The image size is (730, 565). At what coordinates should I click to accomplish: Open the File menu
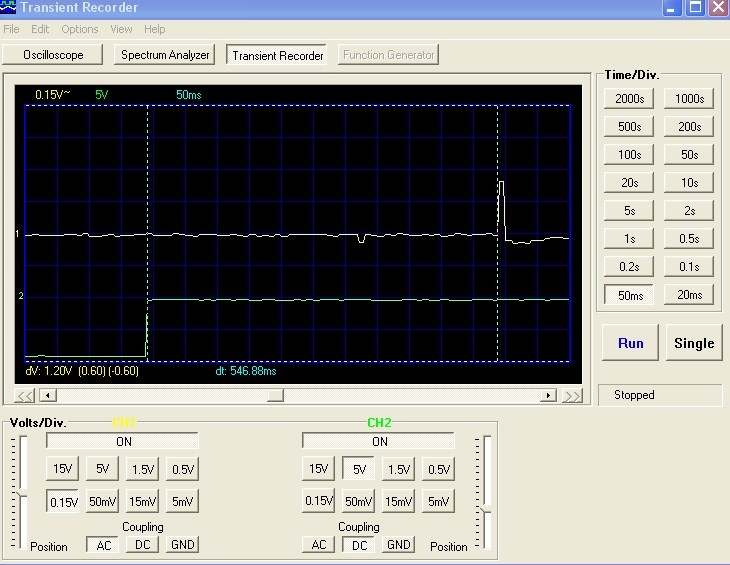pos(11,29)
